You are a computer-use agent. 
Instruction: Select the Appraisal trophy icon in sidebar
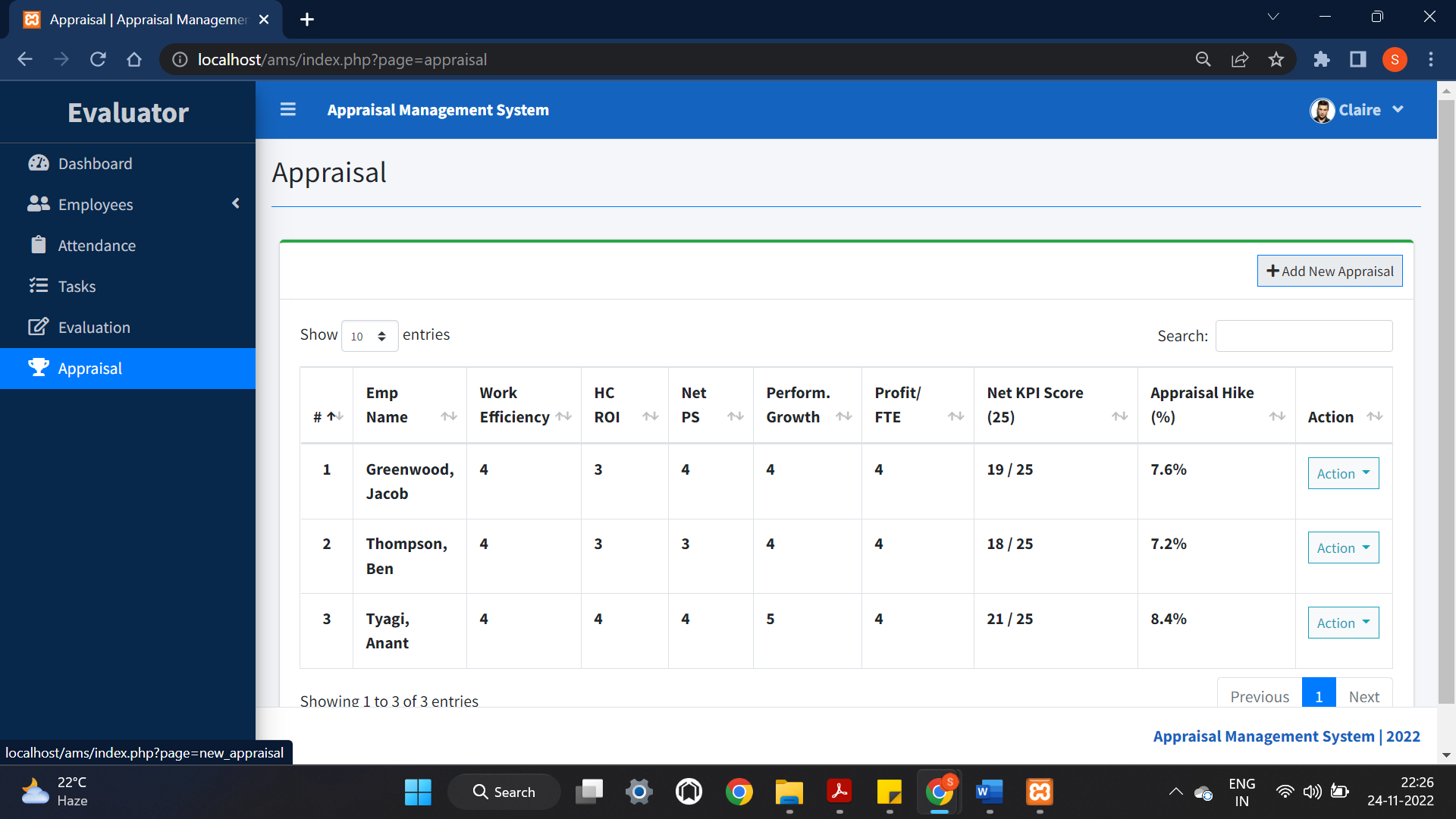pos(38,367)
